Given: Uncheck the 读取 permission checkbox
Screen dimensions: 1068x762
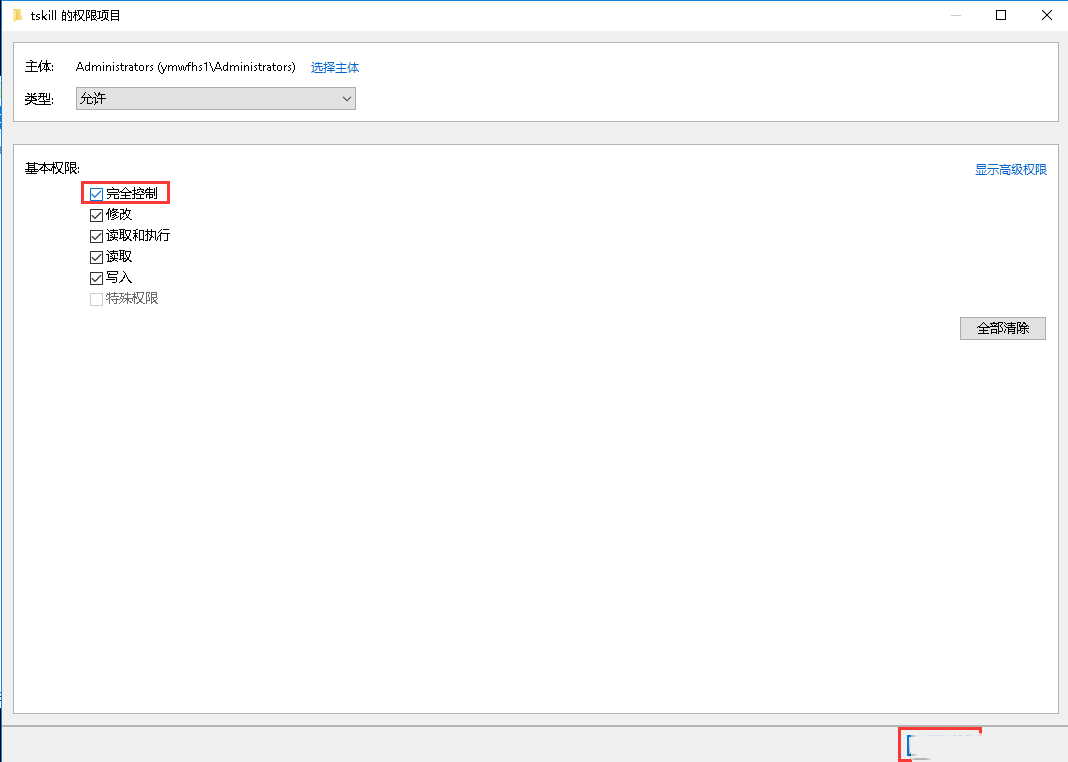Looking at the screenshot, I should point(96,257).
